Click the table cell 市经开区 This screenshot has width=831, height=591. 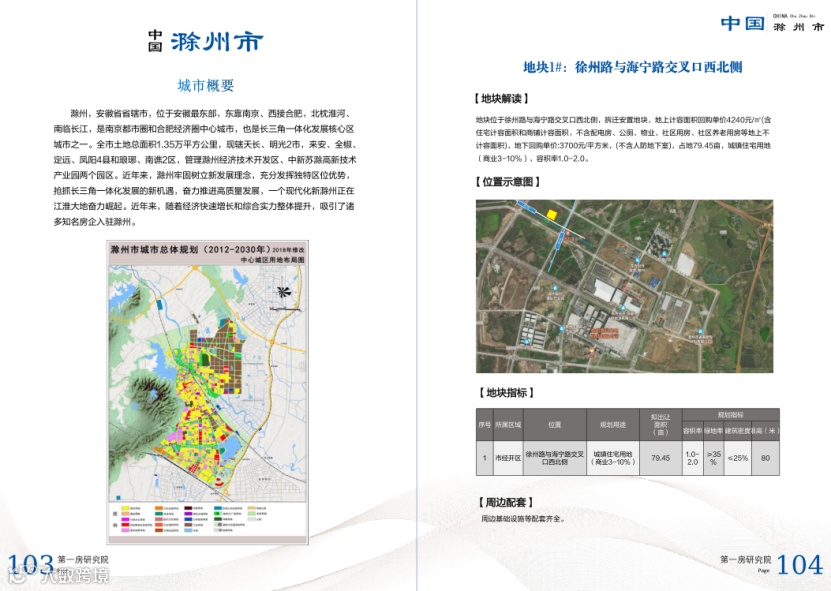tap(508, 458)
